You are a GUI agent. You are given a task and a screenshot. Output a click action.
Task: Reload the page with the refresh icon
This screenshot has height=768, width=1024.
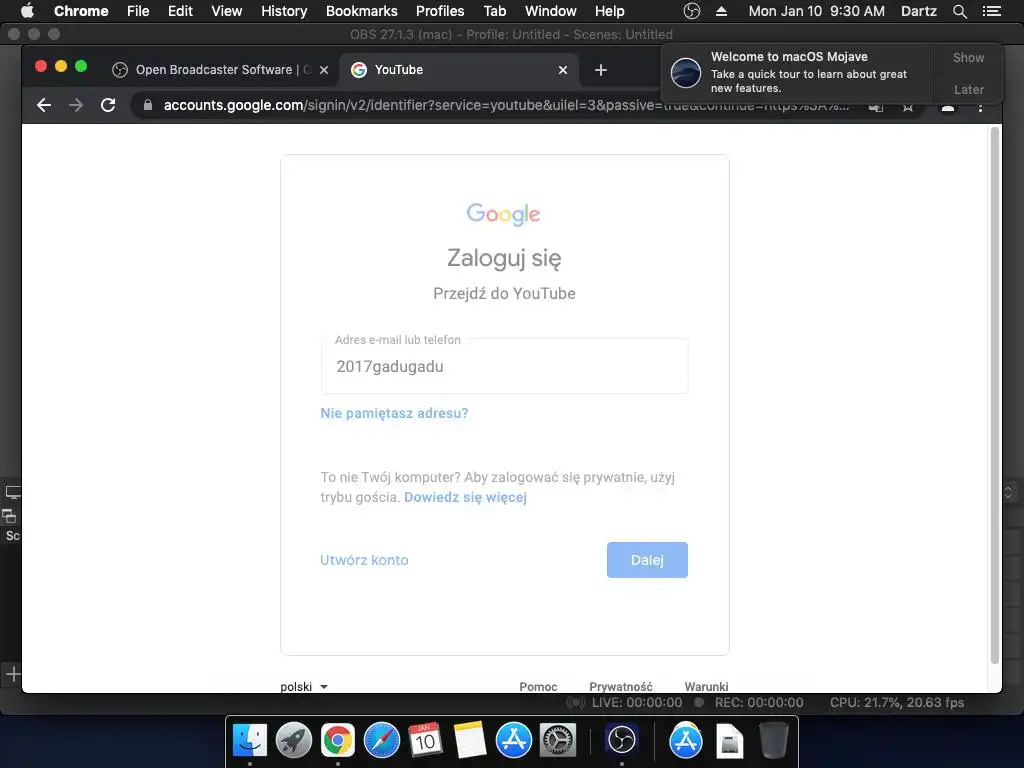(x=108, y=105)
